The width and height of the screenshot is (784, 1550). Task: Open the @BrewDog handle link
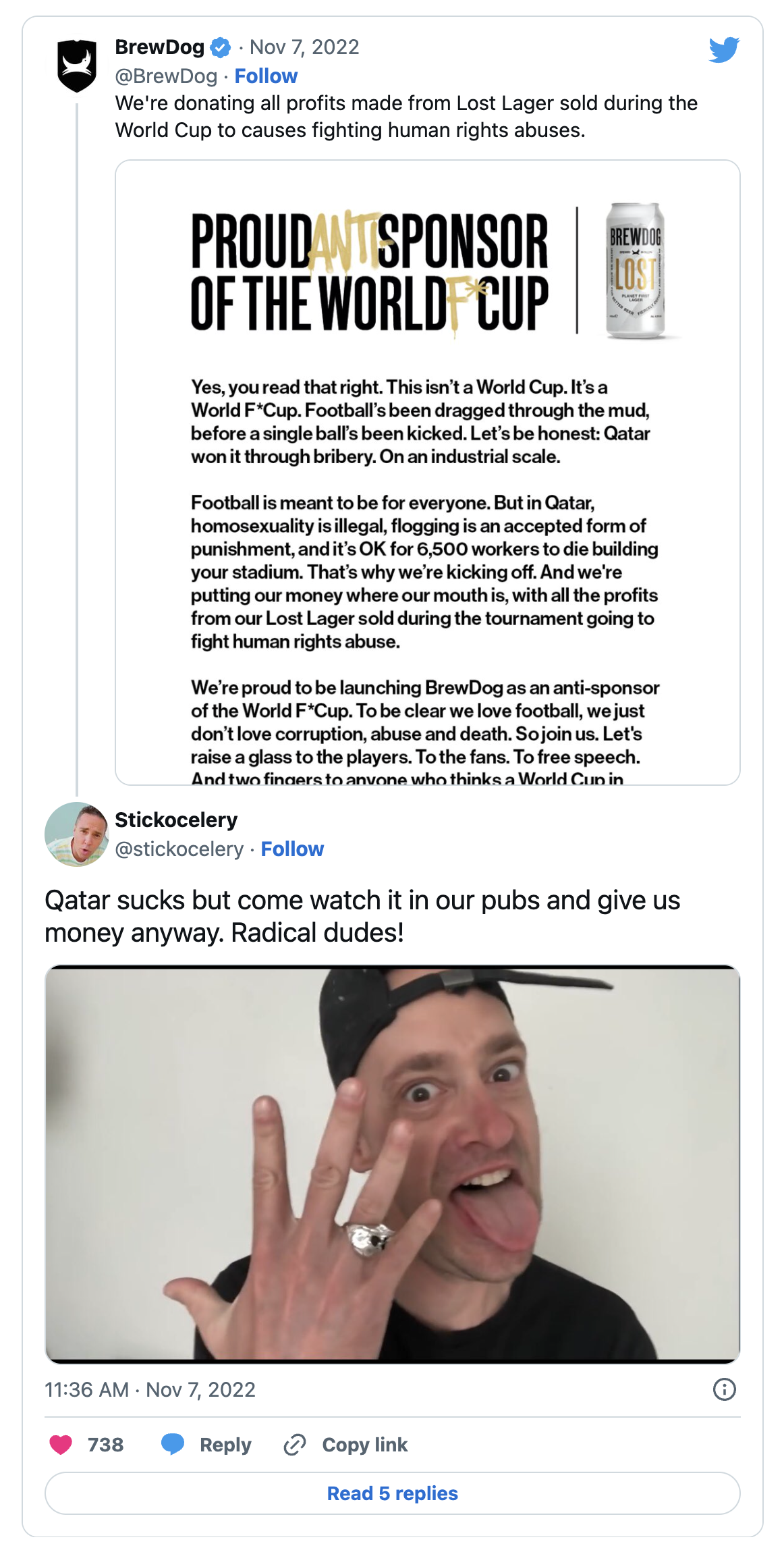tap(166, 76)
